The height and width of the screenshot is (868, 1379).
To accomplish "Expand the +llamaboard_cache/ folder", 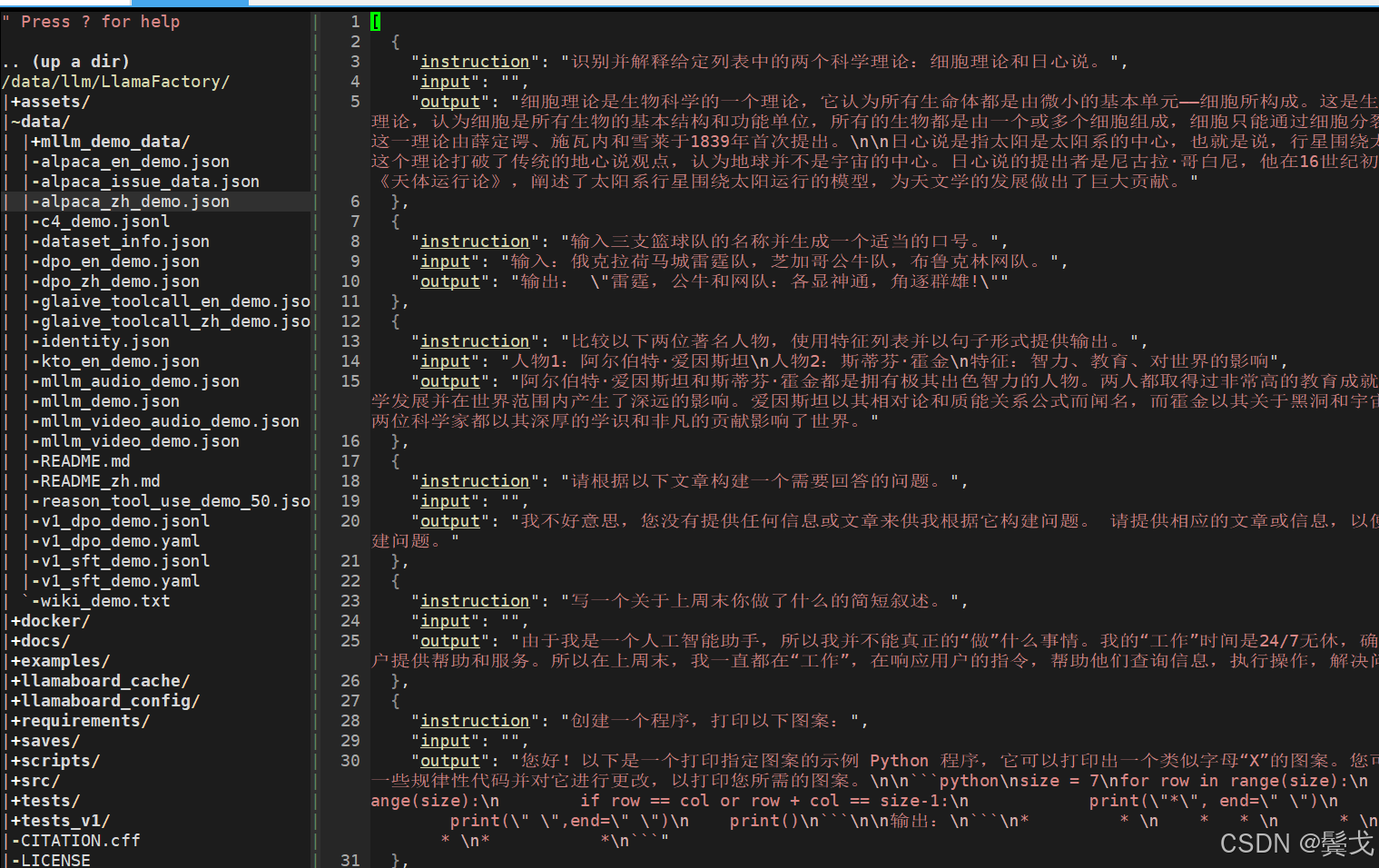I will pyautogui.click(x=101, y=681).
